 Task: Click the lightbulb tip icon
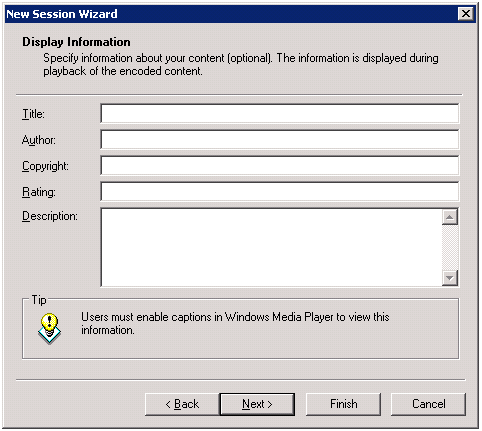point(49,329)
